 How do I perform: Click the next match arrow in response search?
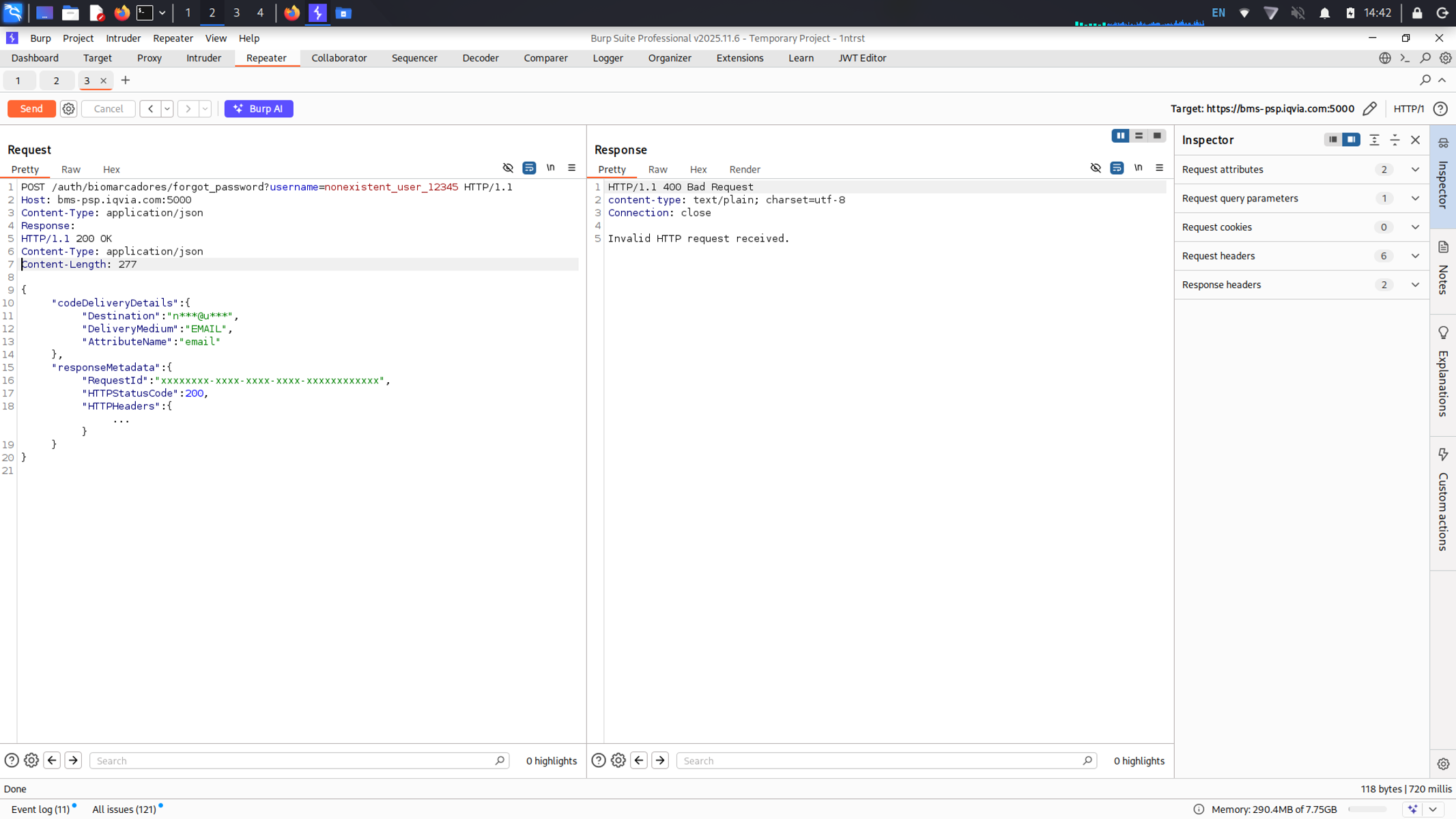660,760
